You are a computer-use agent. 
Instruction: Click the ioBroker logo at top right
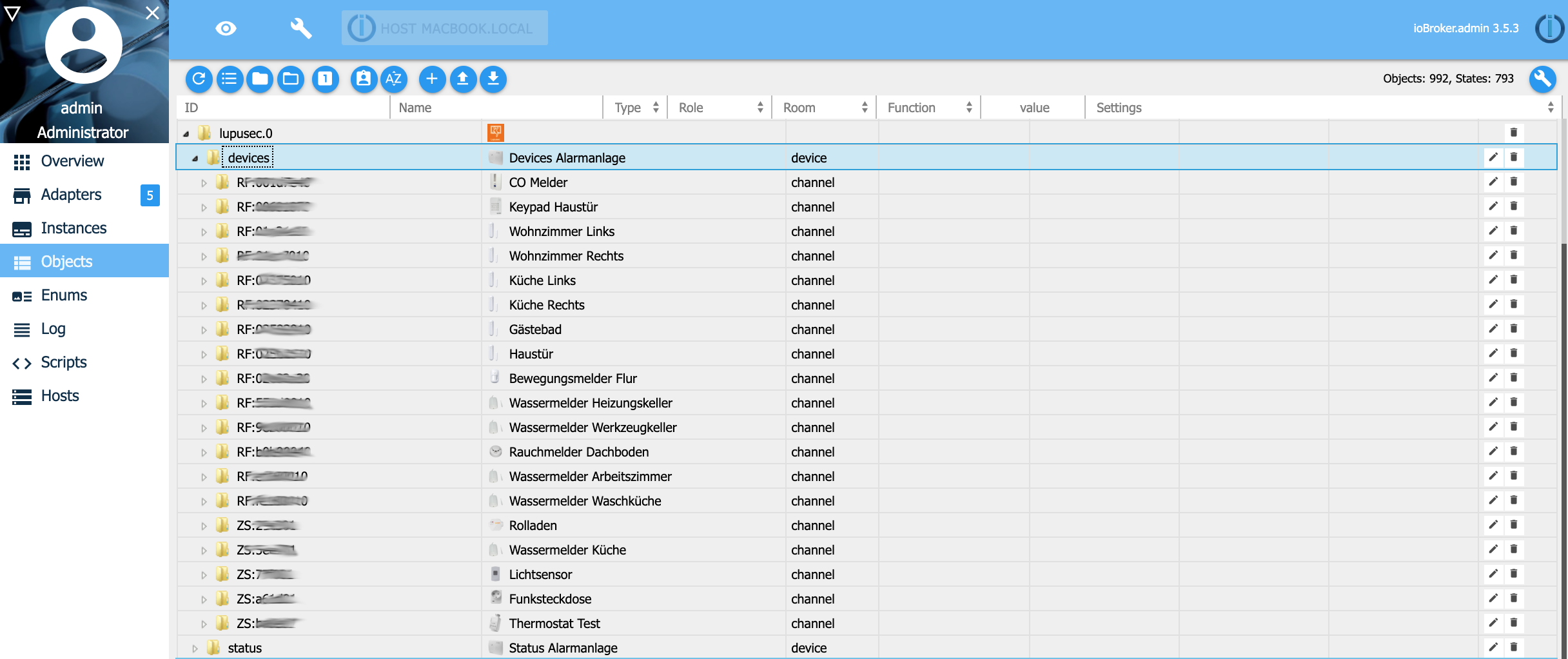point(1549,28)
